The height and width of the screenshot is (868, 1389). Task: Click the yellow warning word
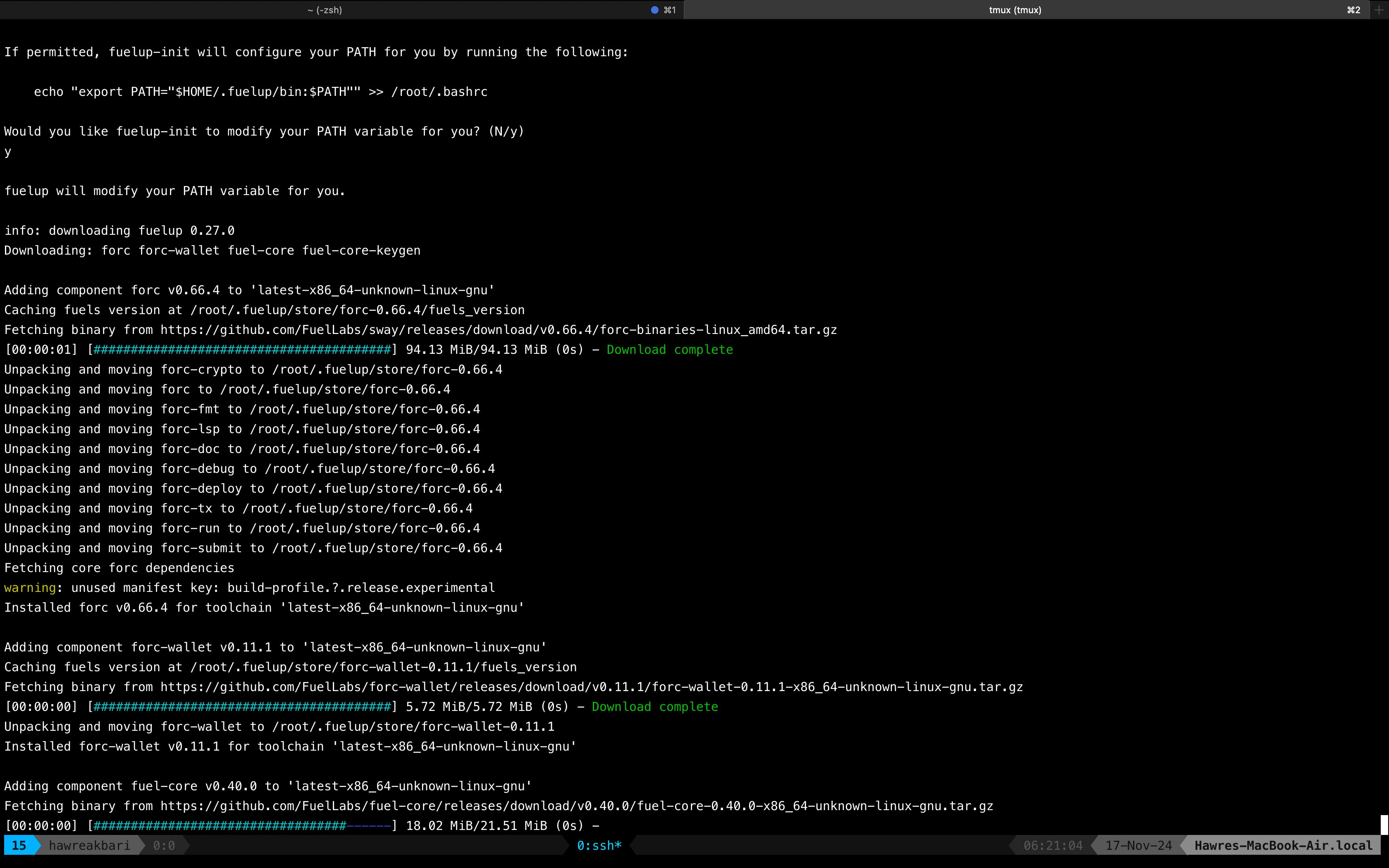(x=30, y=587)
